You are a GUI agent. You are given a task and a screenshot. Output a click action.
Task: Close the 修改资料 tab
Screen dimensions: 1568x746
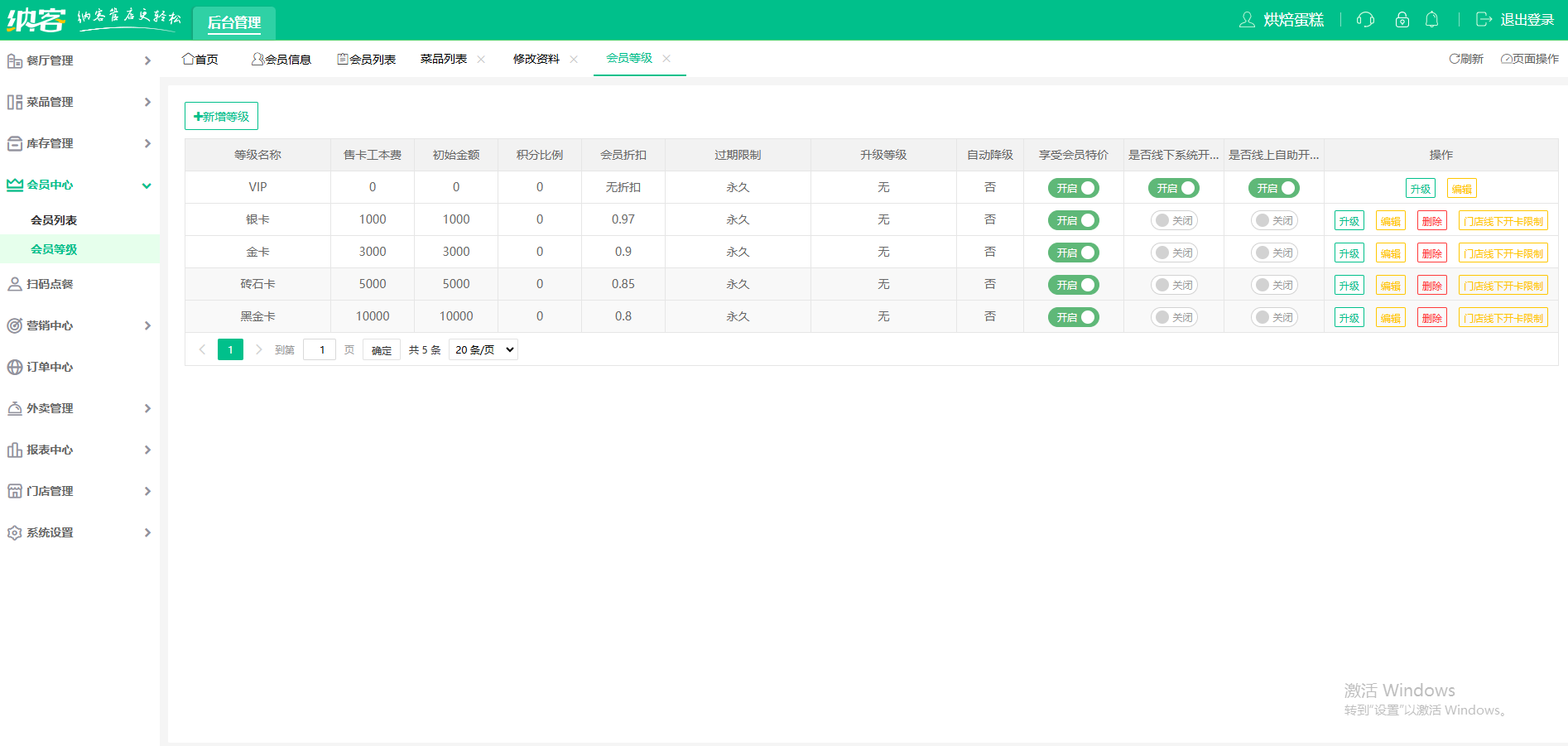574,59
